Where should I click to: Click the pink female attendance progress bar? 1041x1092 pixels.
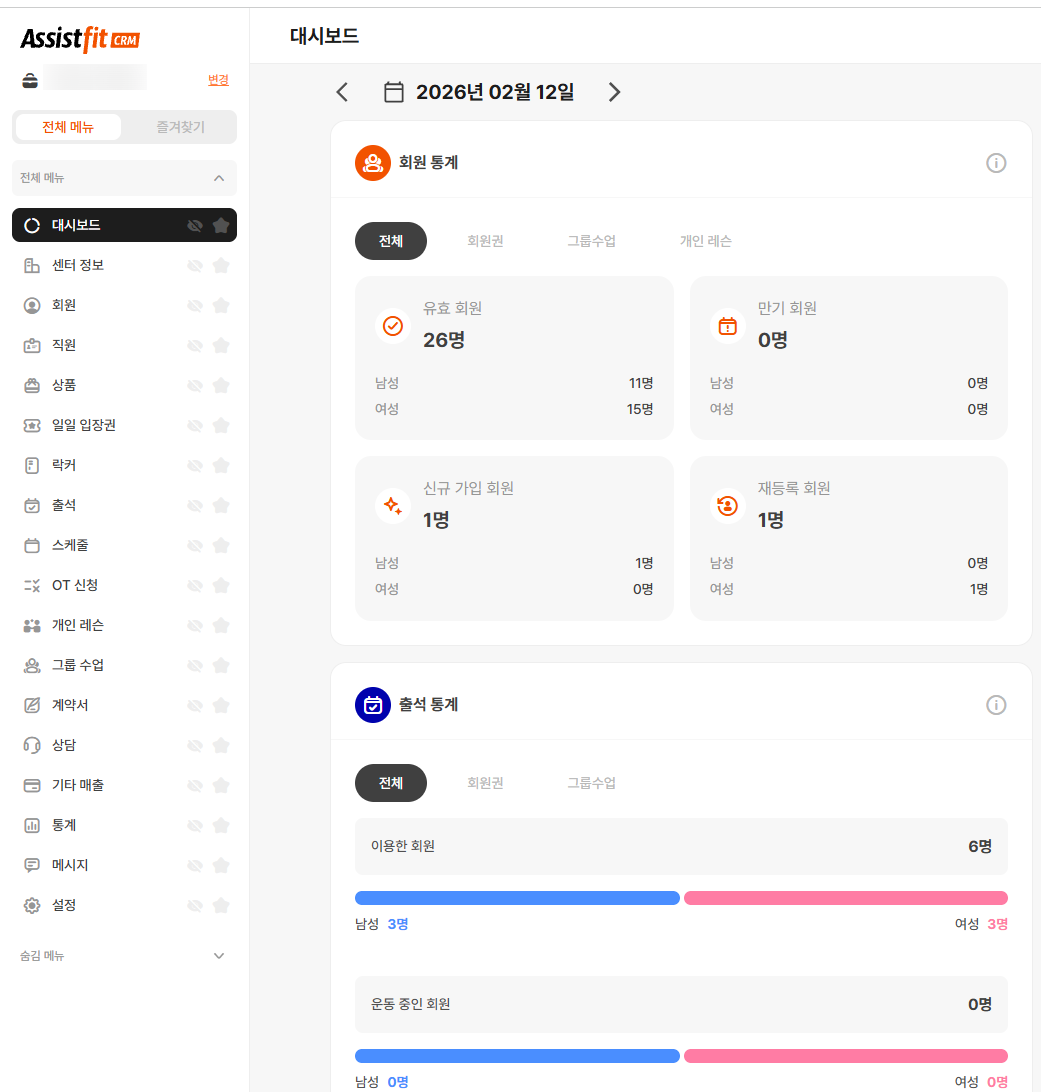coord(845,898)
